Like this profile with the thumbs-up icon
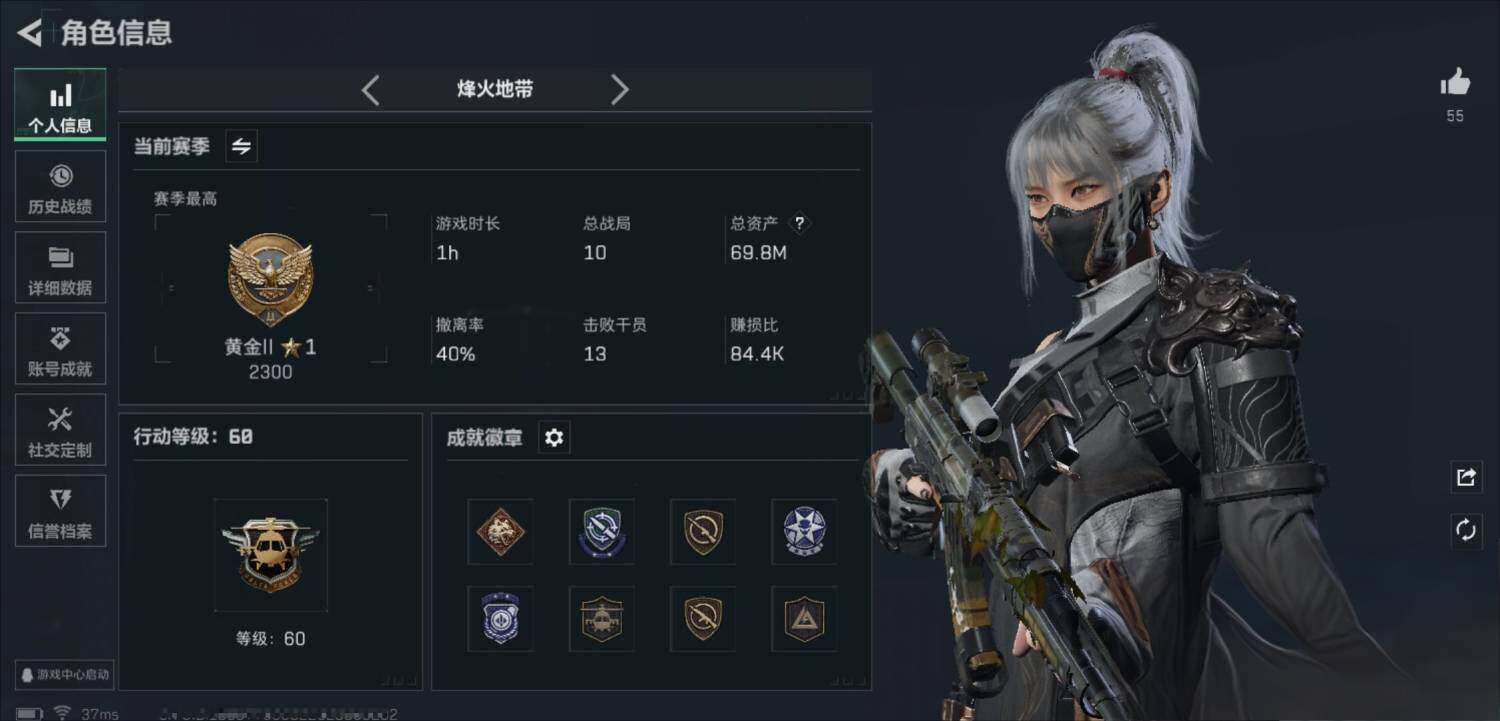This screenshot has width=1500, height=721. point(1455,83)
